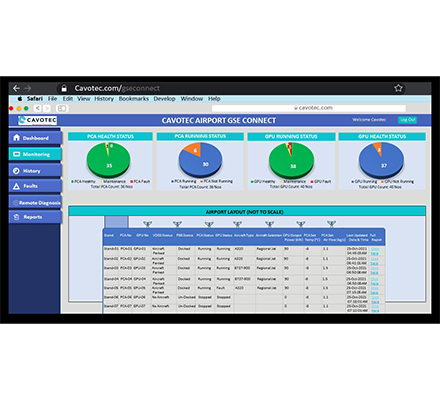Click the green 35 slice of the PCA Health pie

(x=110, y=165)
